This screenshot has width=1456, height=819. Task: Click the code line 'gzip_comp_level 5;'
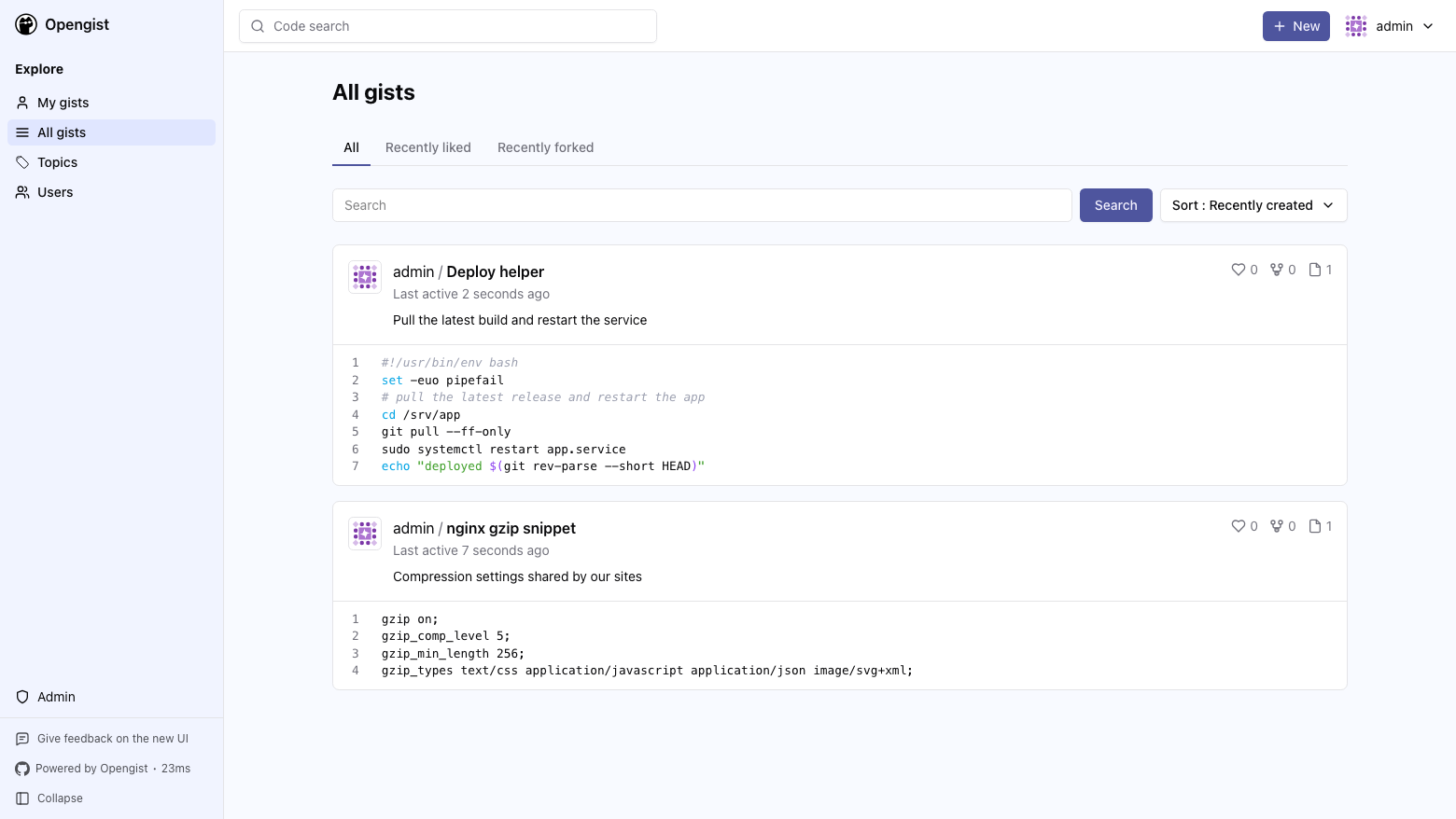click(446, 636)
